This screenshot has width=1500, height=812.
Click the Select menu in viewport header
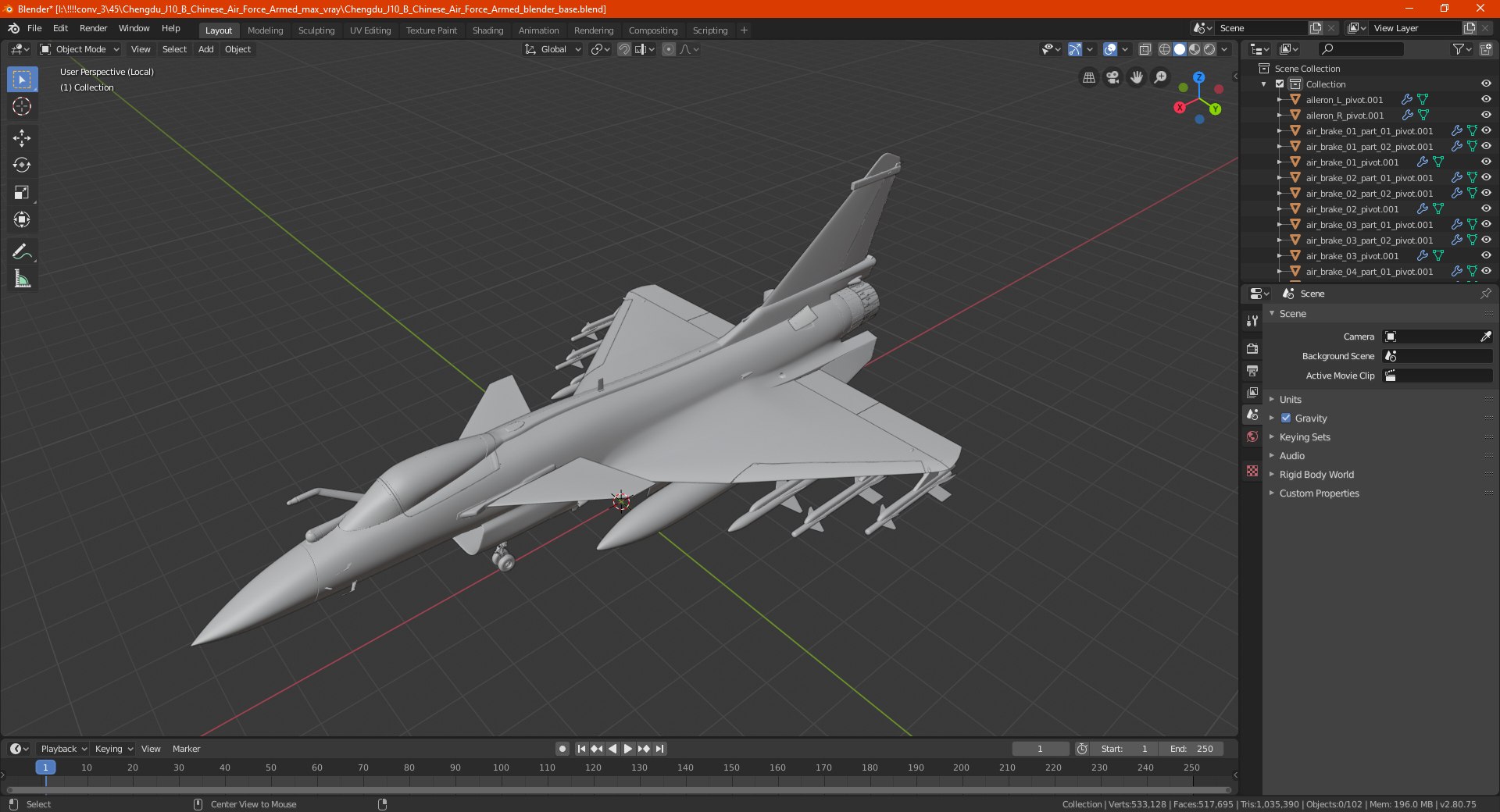tap(174, 49)
